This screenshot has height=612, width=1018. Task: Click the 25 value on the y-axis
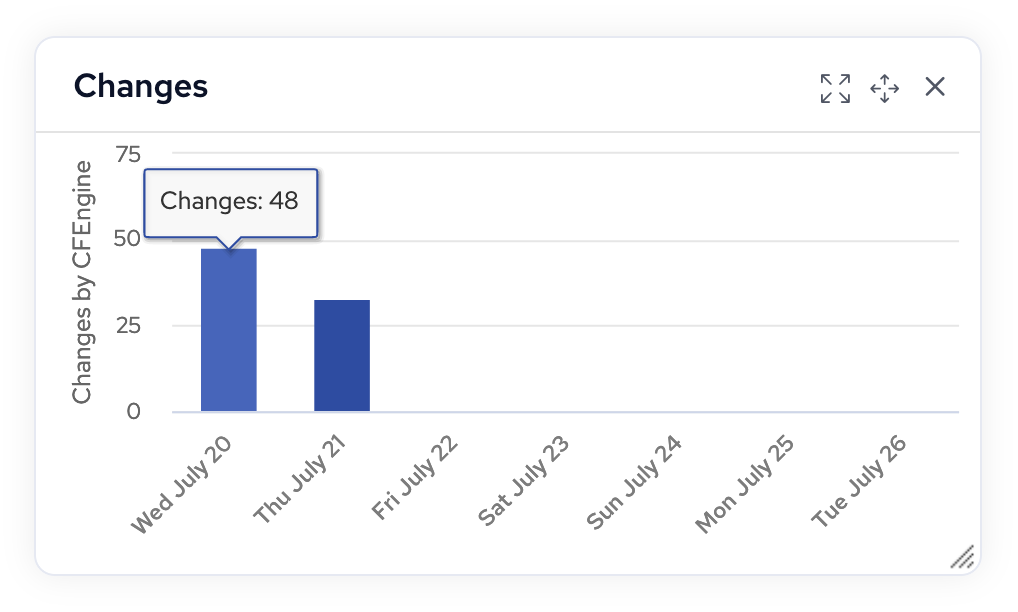pyautogui.click(x=126, y=325)
